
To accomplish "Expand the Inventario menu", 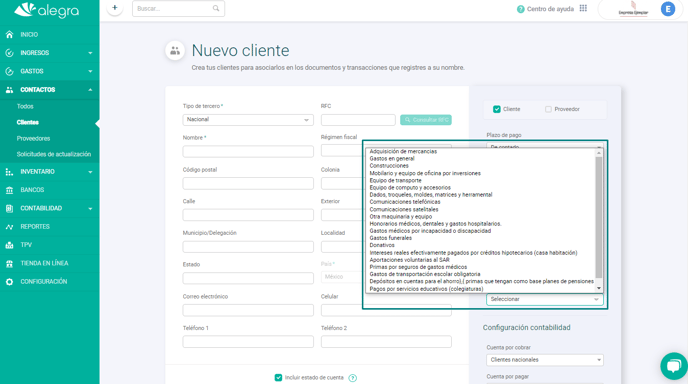I will [50, 172].
